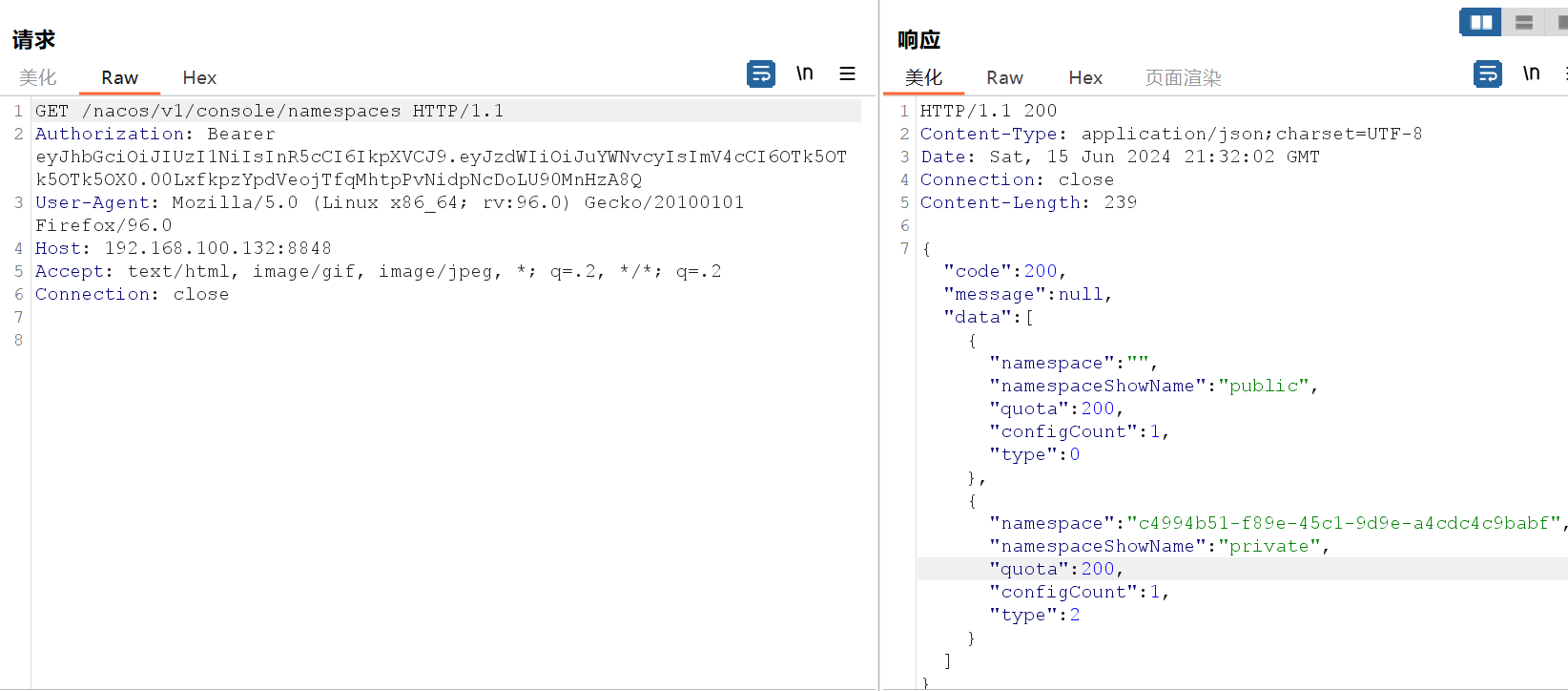
Task: Click the GET /nacos/v1/console/namespaces request line
Action: tap(269, 111)
